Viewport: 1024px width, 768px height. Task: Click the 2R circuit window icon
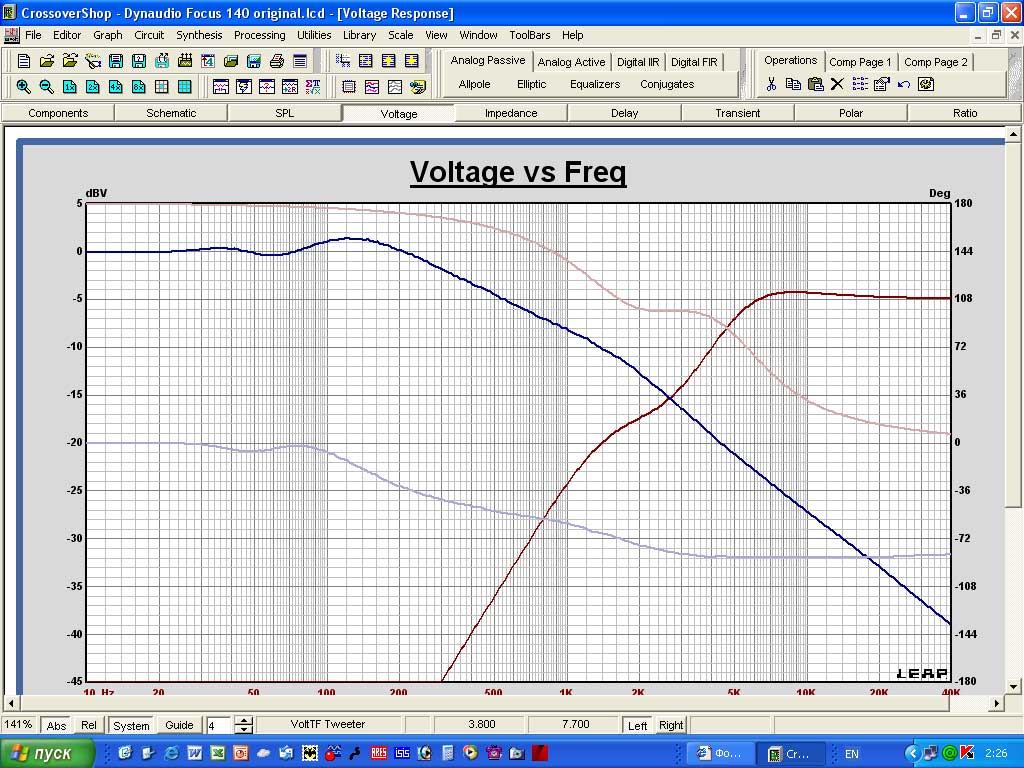click(x=290, y=86)
